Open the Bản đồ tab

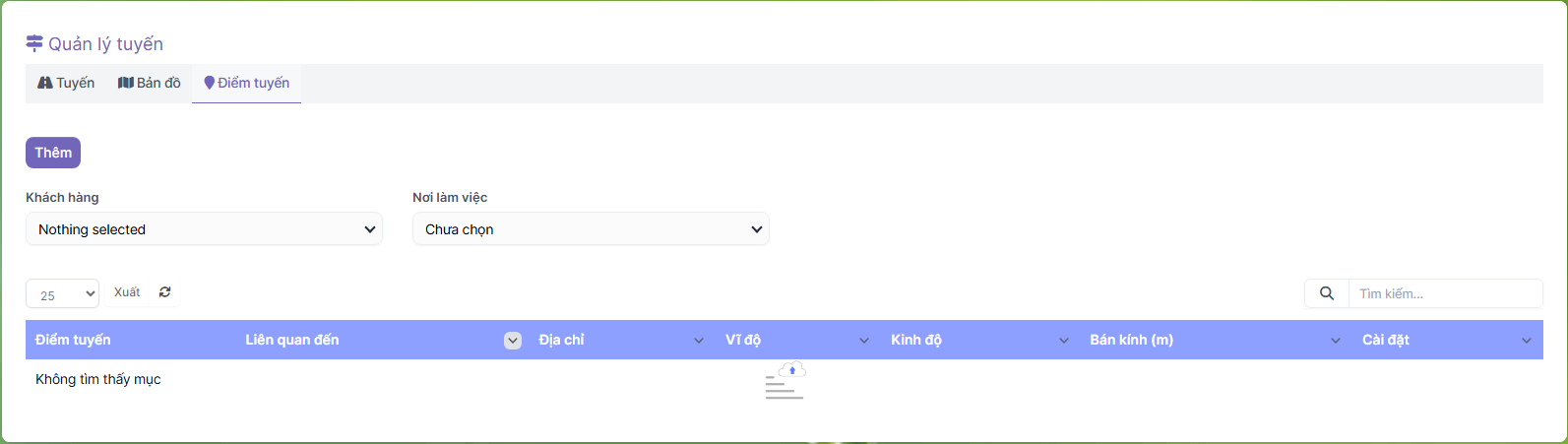pyautogui.click(x=150, y=84)
